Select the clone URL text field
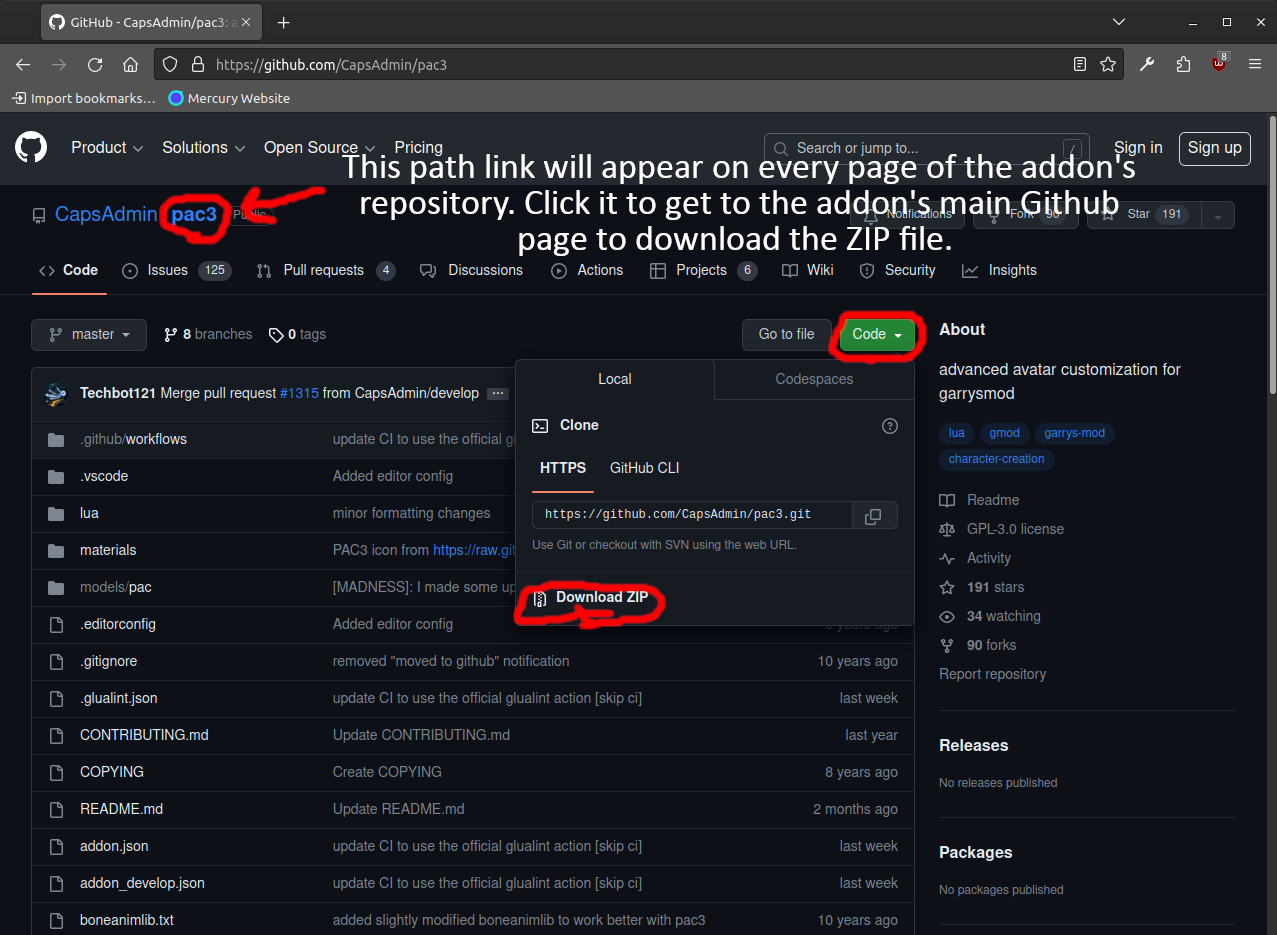The image size is (1277, 935). (692, 516)
